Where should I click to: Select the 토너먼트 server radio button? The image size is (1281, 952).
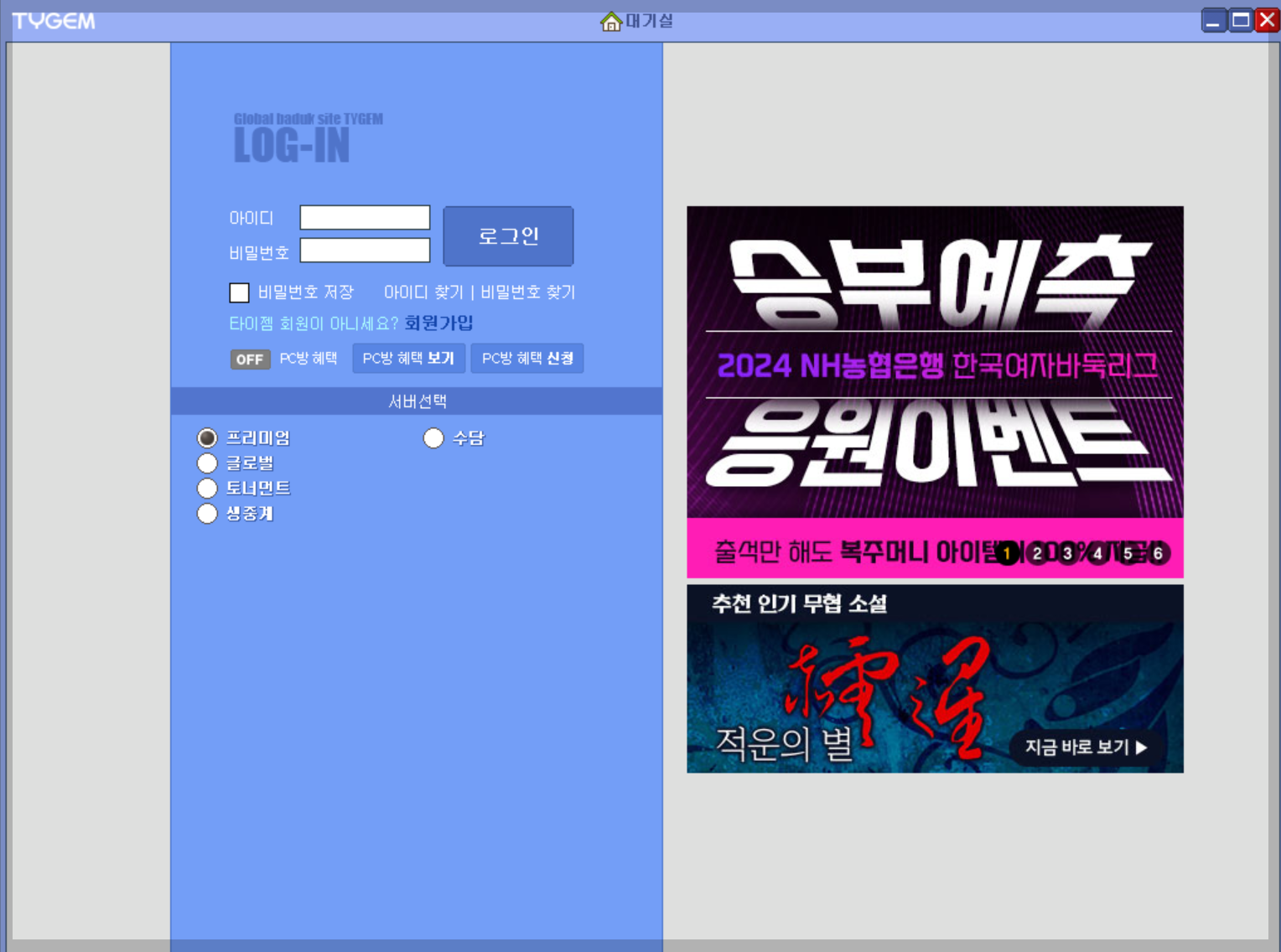pos(207,489)
